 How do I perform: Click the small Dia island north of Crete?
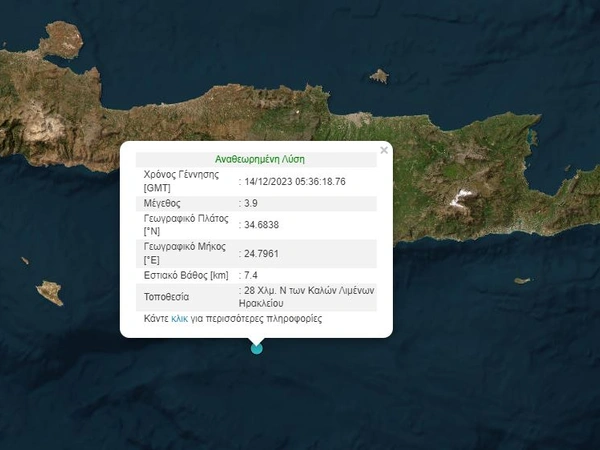[378, 75]
